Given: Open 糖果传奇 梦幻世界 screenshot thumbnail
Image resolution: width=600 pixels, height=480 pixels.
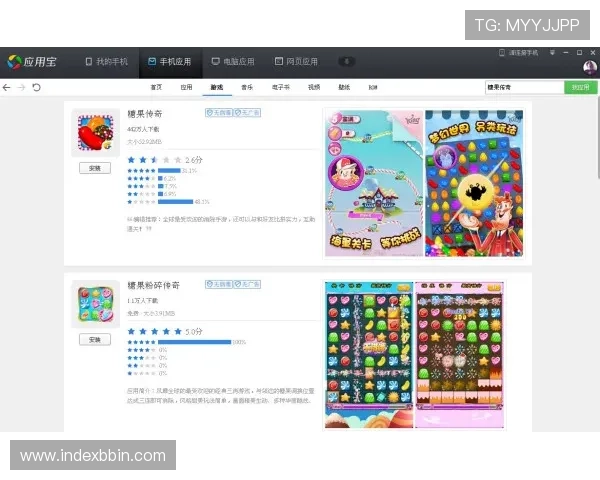Looking at the screenshot, I should 474,183.
